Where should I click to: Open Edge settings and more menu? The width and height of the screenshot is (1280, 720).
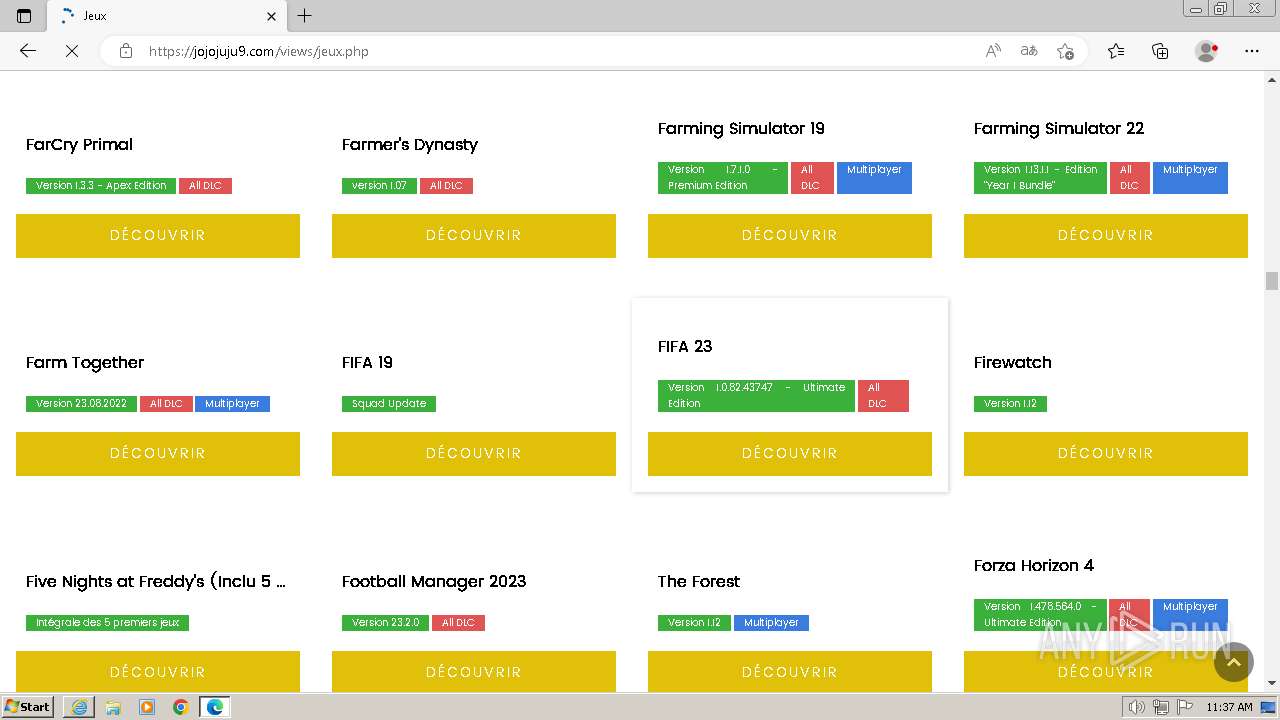click(1252, 51)
